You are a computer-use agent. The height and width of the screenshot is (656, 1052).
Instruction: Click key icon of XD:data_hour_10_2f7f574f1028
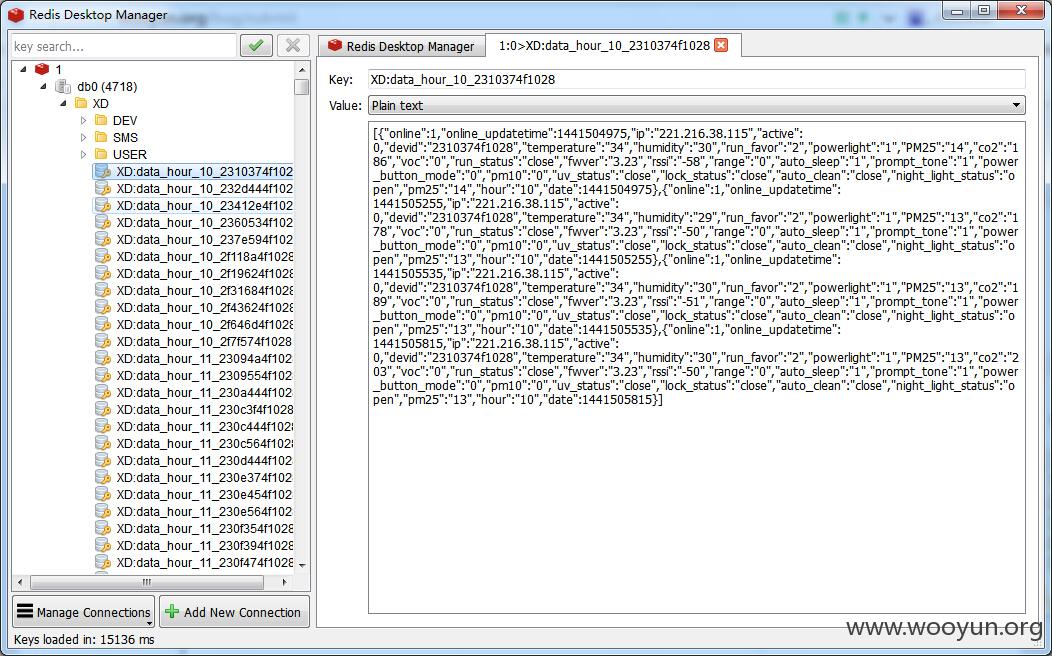103,341
